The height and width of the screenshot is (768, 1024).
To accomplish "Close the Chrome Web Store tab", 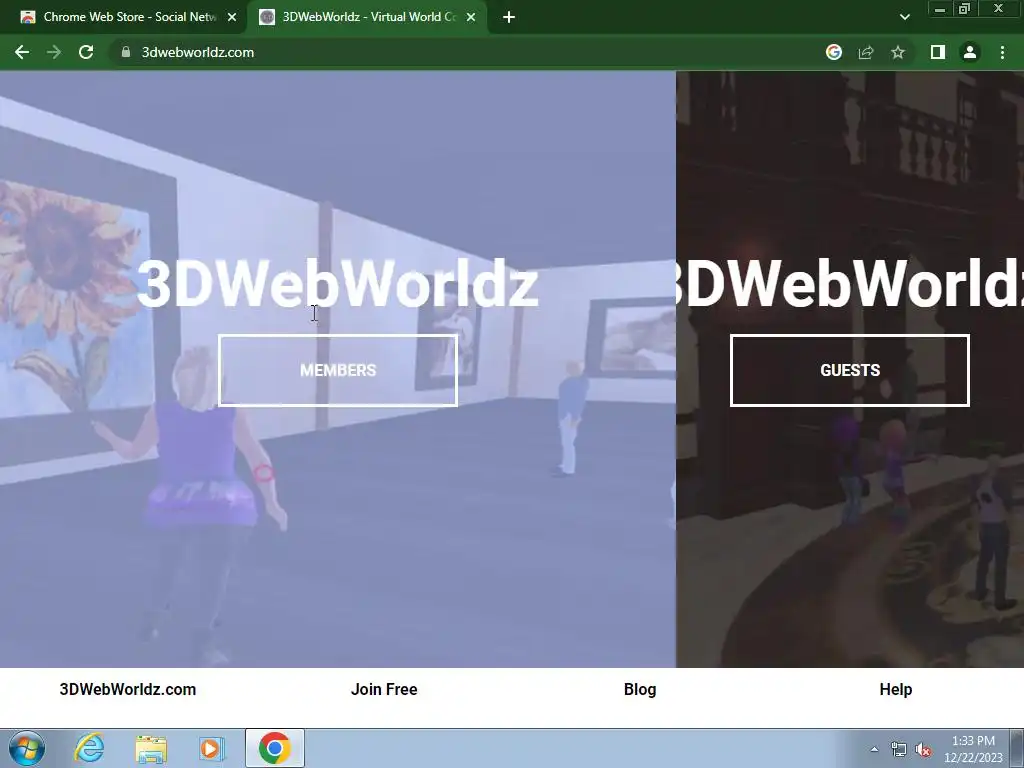I will tap(232, 17).
